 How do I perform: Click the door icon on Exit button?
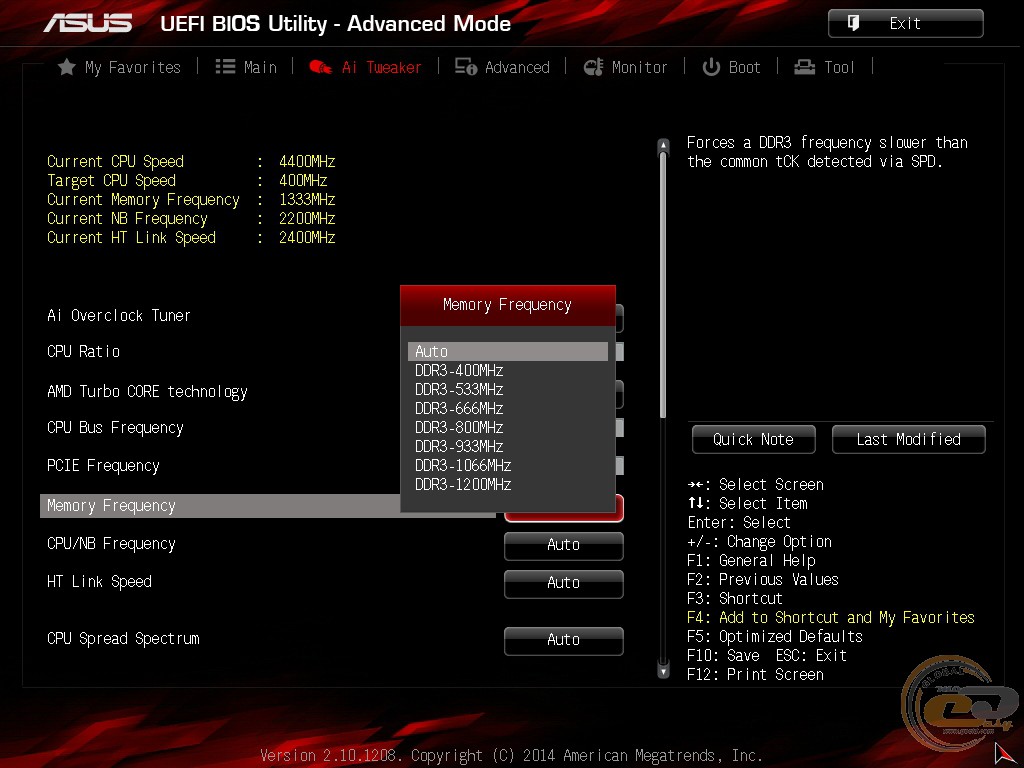pos(854,24)
